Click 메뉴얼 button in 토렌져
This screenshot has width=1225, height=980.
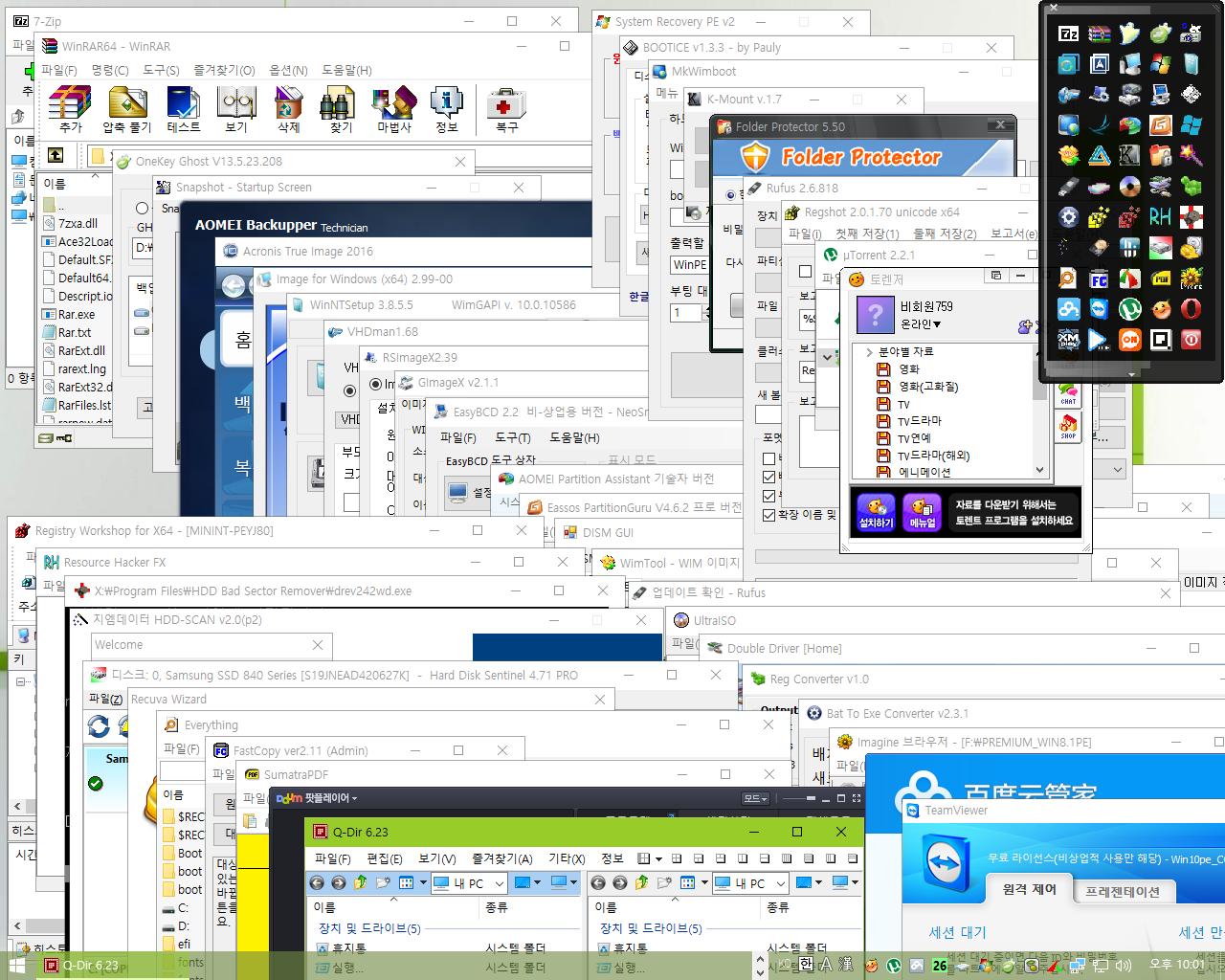[x=922, y=513]
